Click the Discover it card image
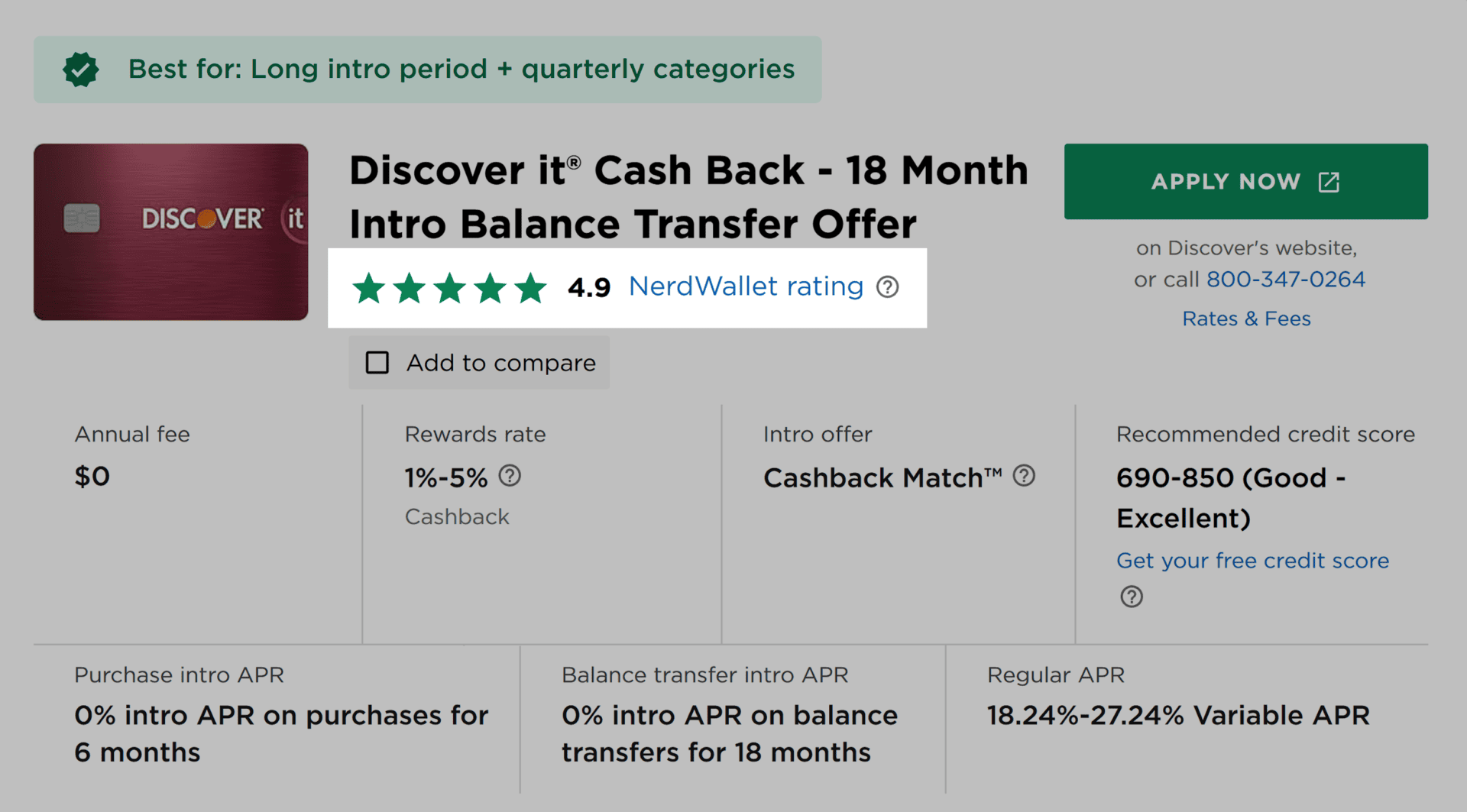This screenshot has width=1467, height=812. pos(171,231)
